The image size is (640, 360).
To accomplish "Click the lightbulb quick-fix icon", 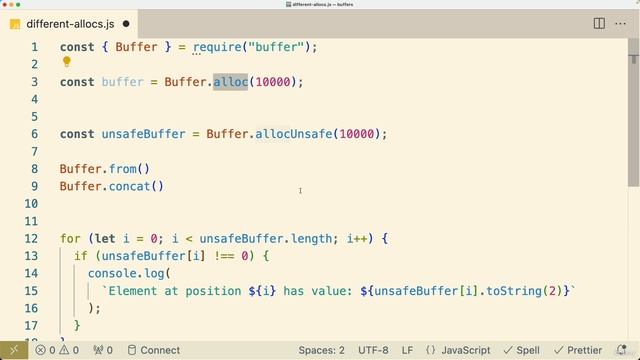I will point(67,62).
